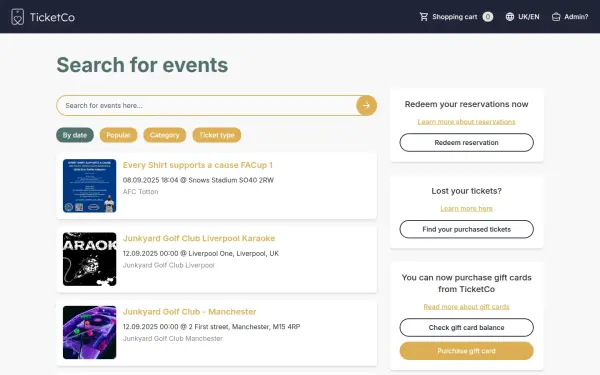This screenshot has height=375, width=600.
Task: Click the 2 First street, Manchester date line
Action: coord(211,327)
